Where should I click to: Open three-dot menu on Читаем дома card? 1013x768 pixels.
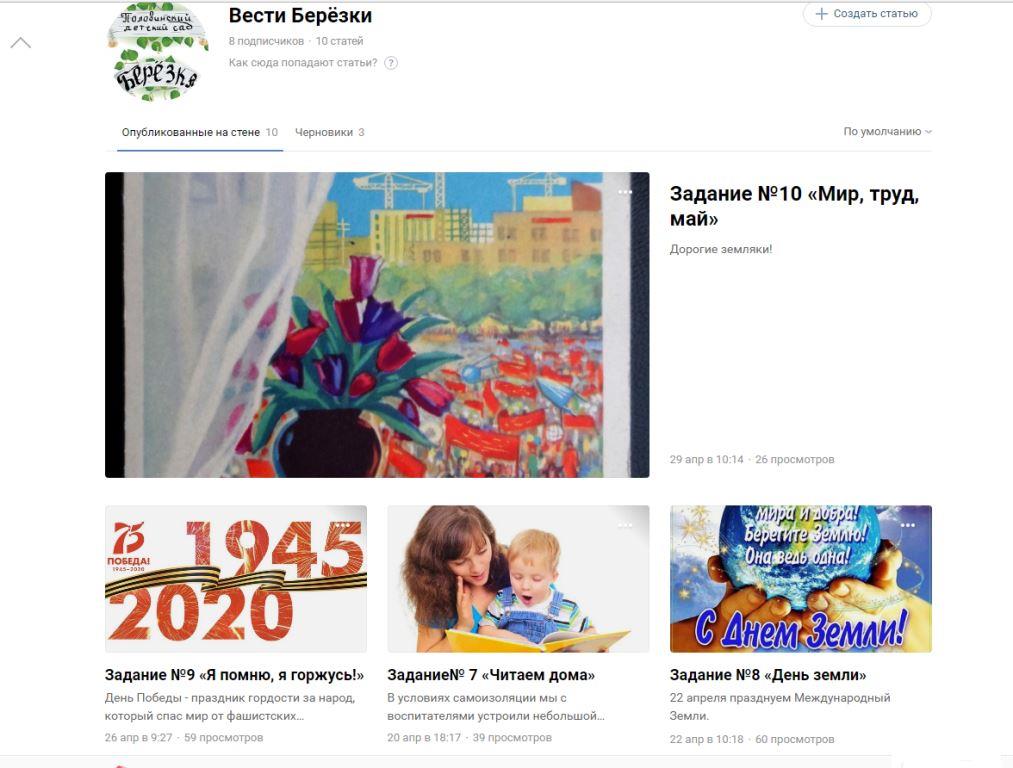point(625,525)
